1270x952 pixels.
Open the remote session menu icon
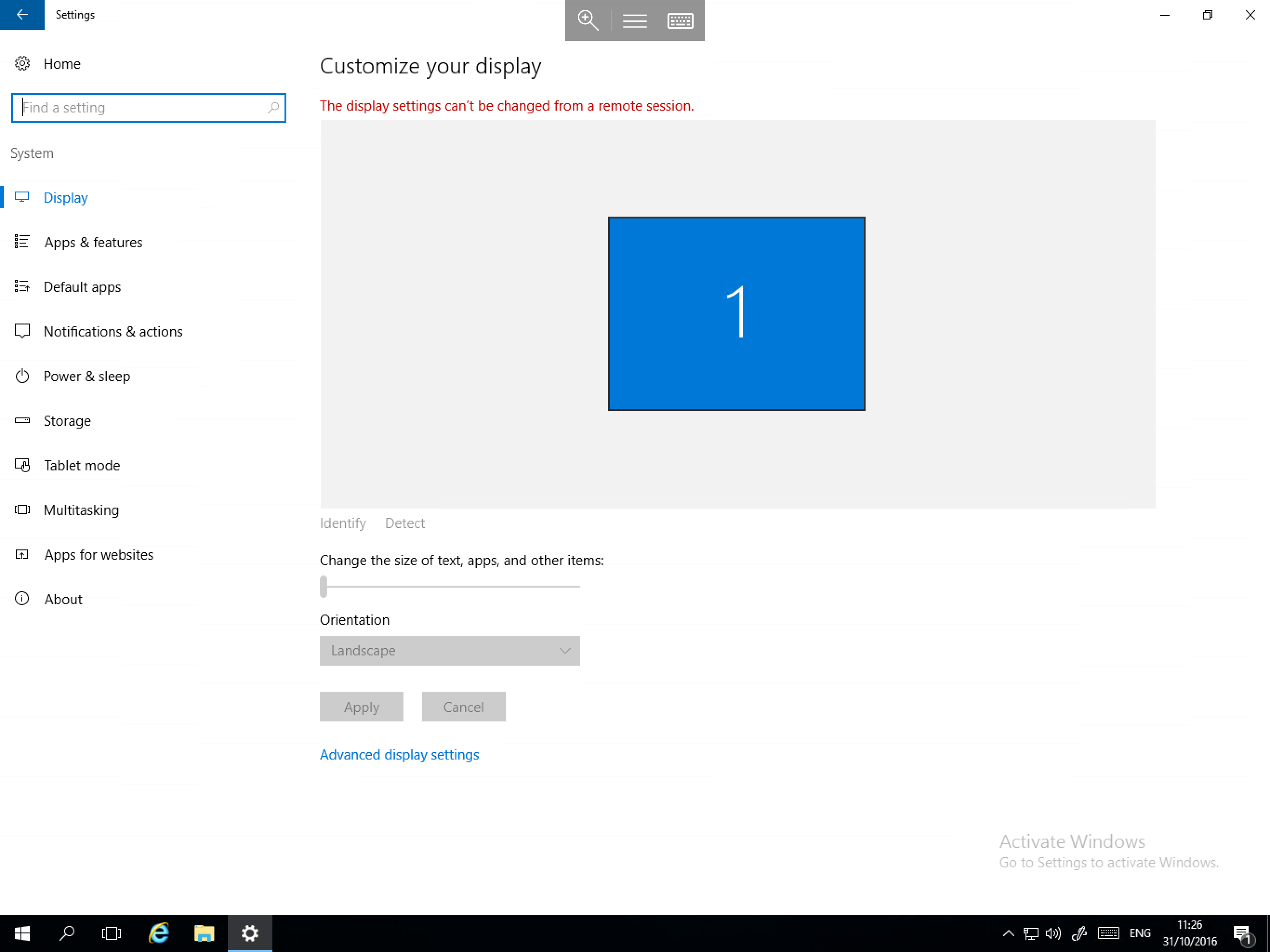tap(635, 20)
